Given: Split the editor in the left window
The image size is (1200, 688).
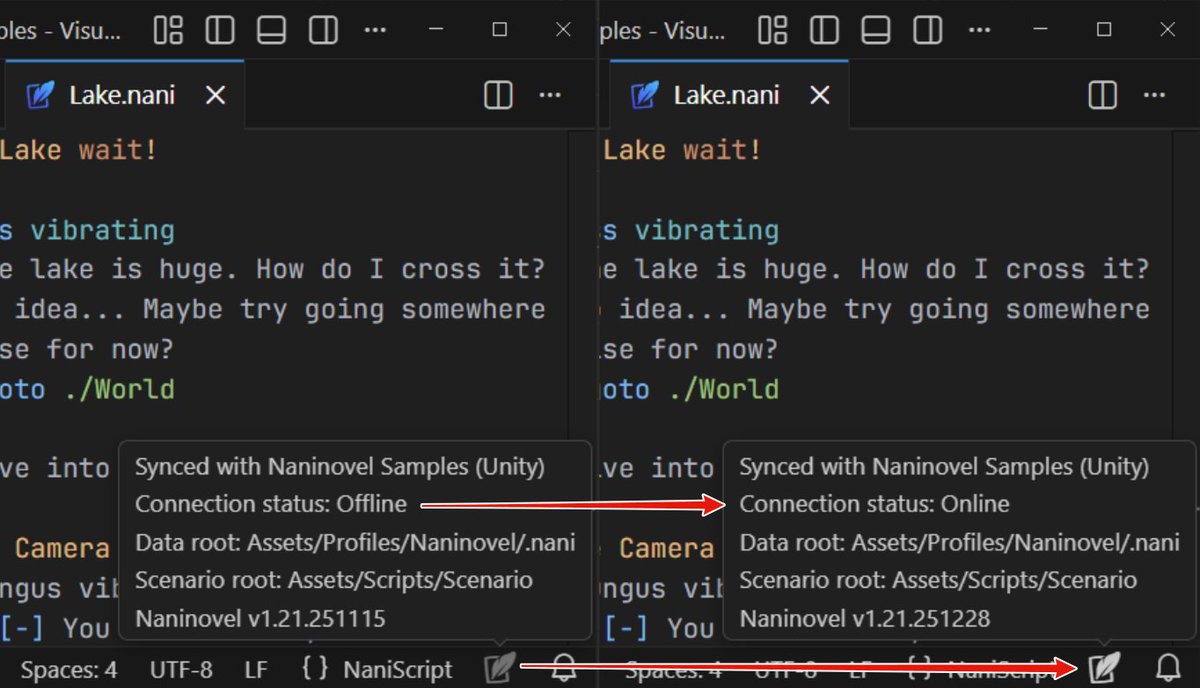Looking at the screenshot, I should coord(498,95).
